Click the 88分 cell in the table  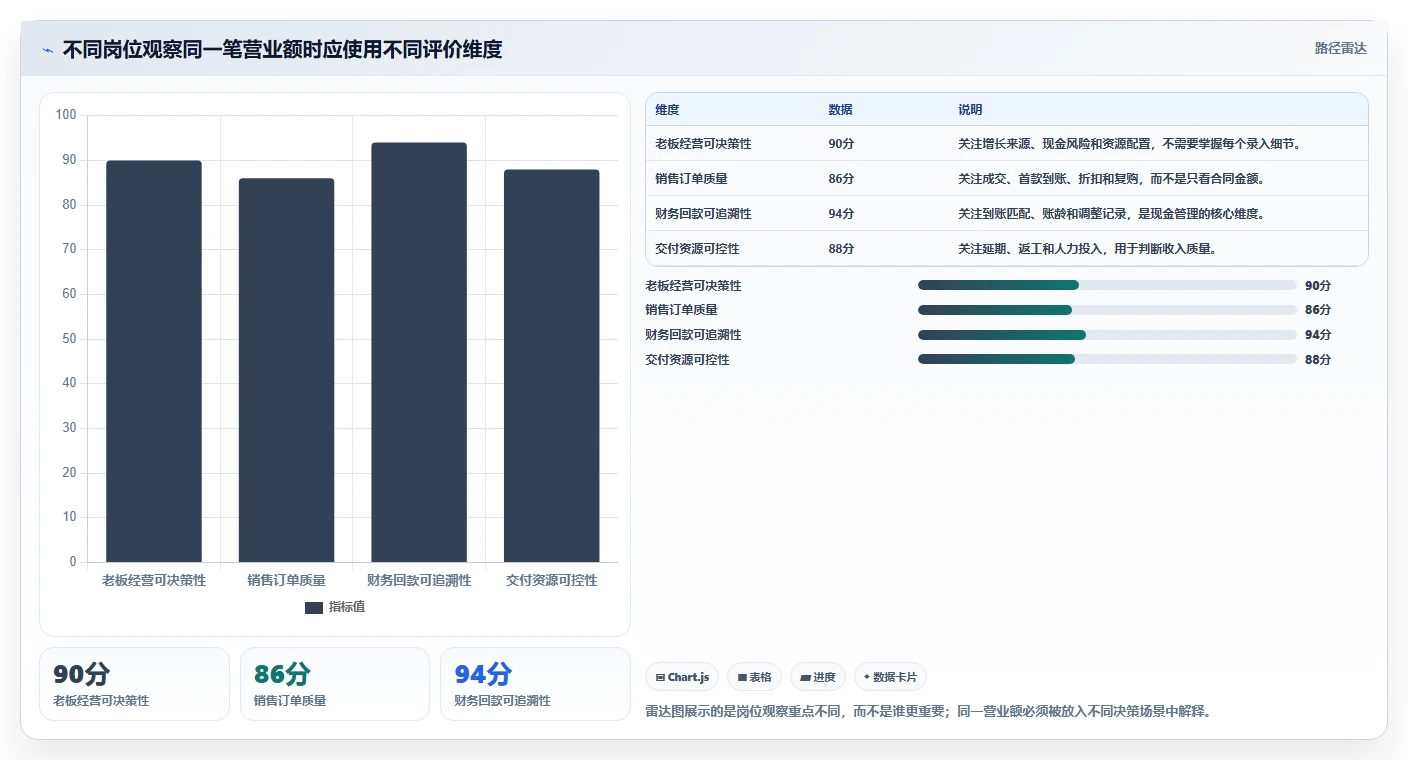[x=841, y=249]
